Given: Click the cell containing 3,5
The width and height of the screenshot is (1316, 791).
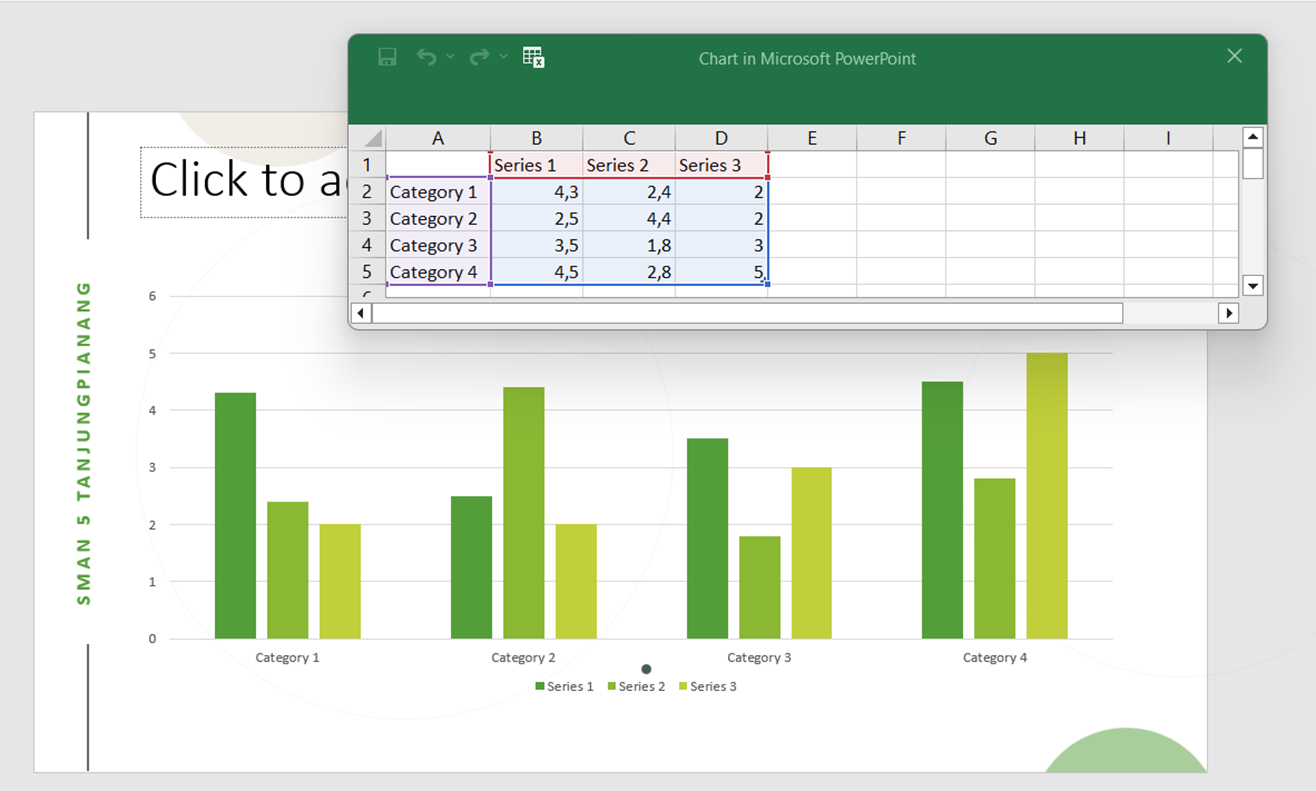Looking at the screenshot, I should 537,245.
